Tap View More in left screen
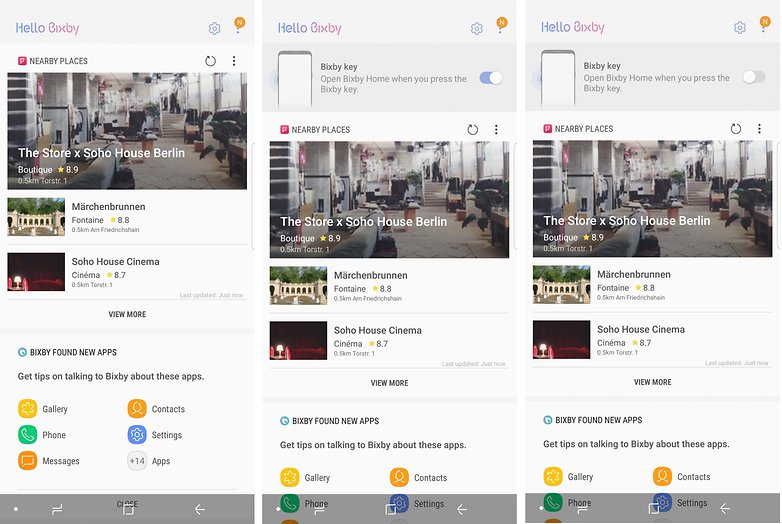 click(x=127, y=315)
